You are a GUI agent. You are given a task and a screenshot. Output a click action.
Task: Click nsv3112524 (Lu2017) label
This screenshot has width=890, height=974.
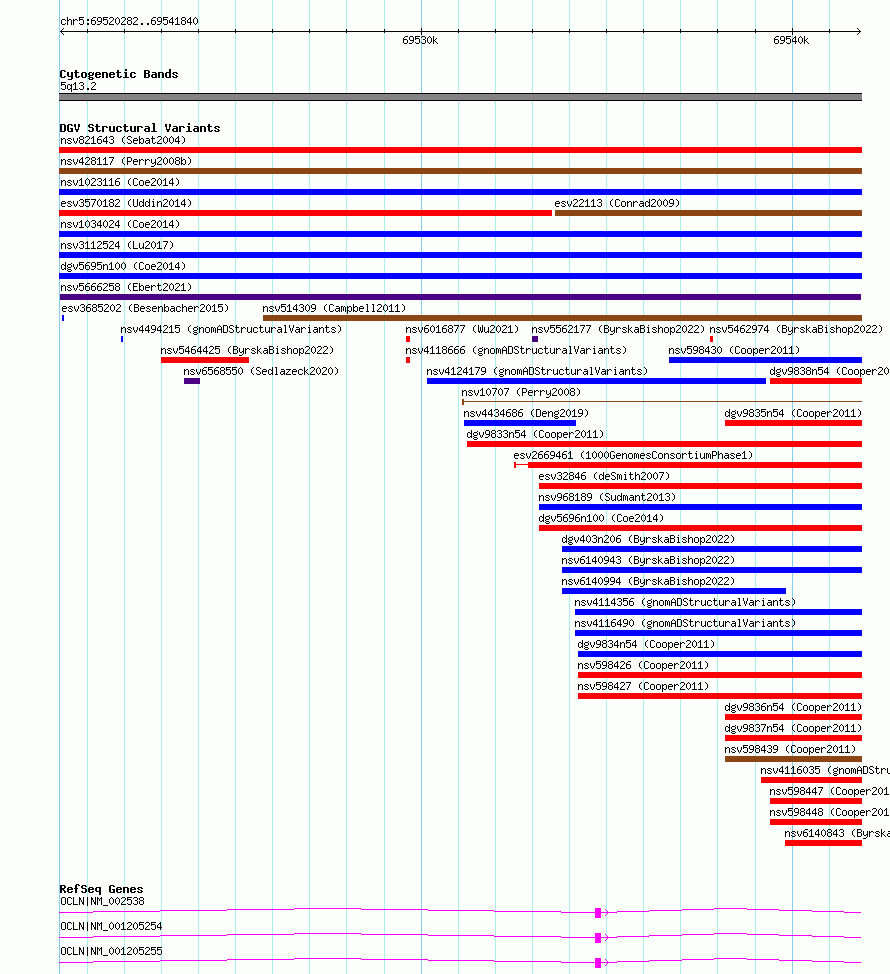coord(117,246)
